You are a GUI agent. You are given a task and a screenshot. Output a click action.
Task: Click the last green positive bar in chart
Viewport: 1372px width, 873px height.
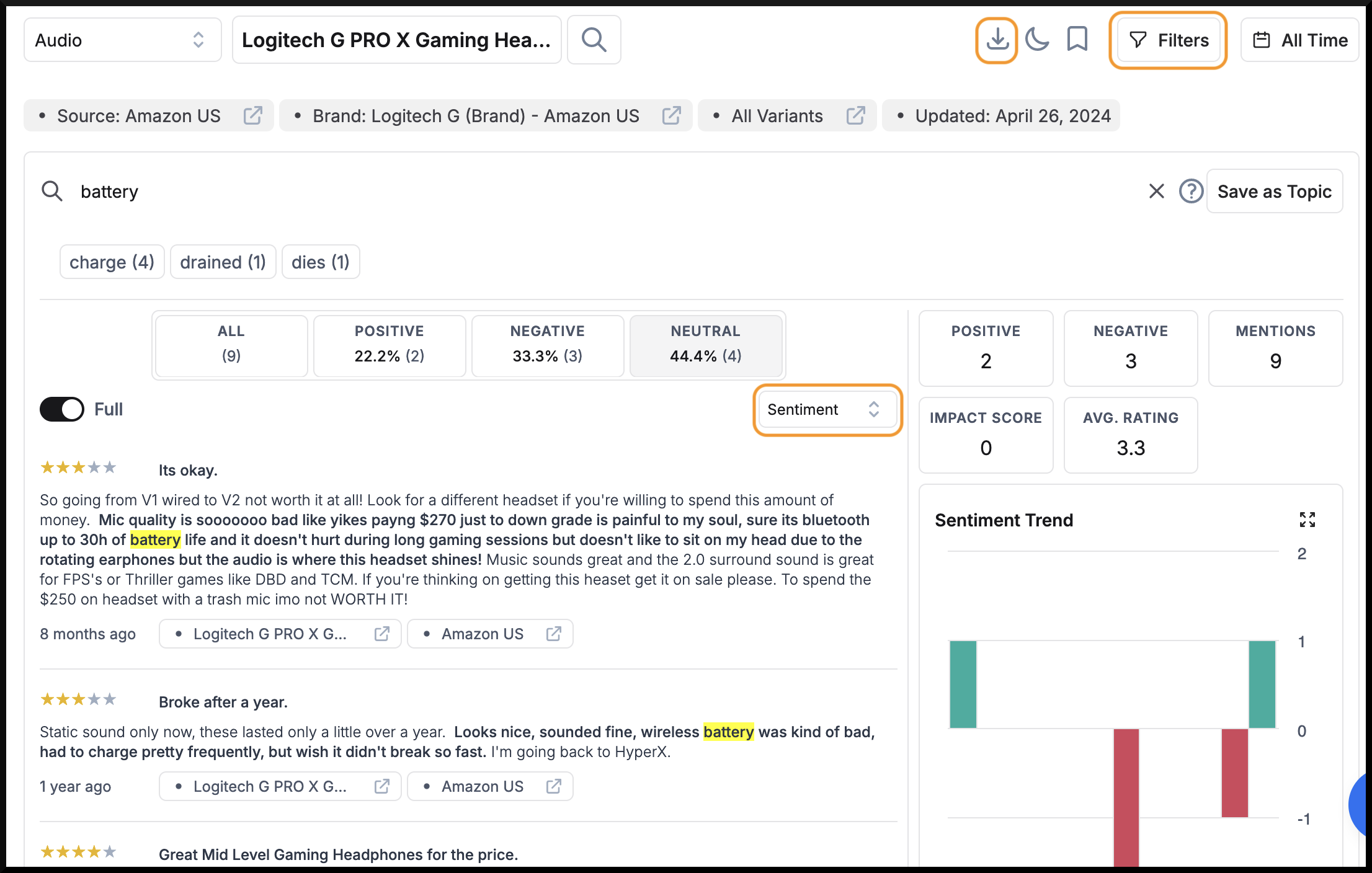pos(1262,685)
